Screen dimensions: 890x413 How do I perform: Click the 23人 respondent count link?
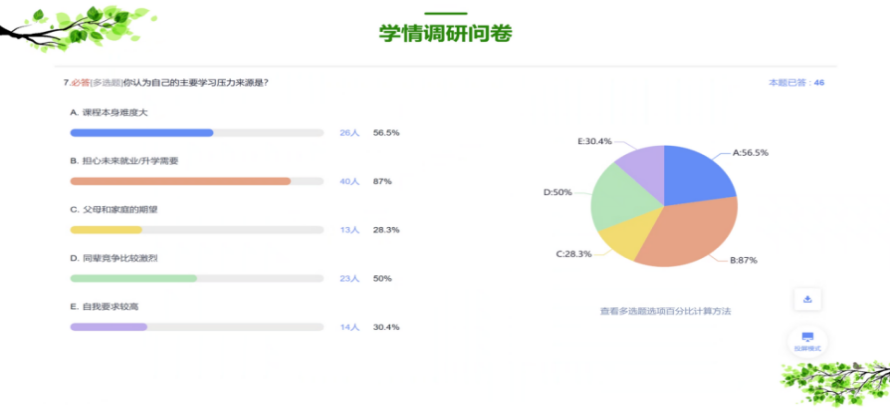(x=349, y=278)
